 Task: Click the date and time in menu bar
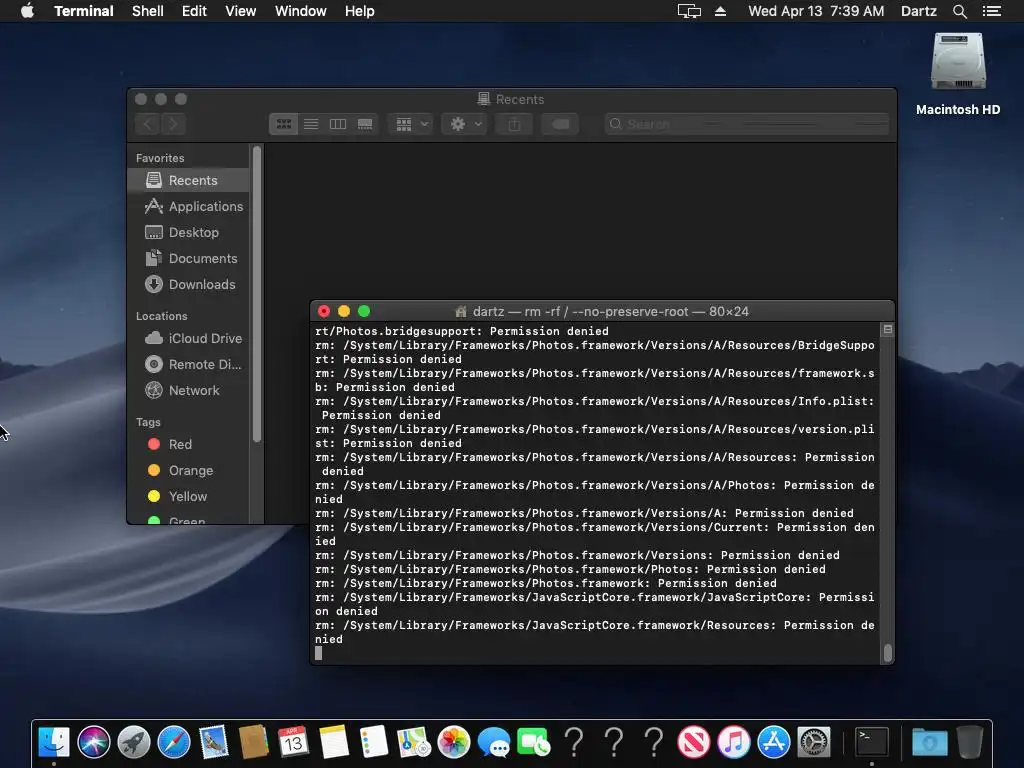click(816, 11)
